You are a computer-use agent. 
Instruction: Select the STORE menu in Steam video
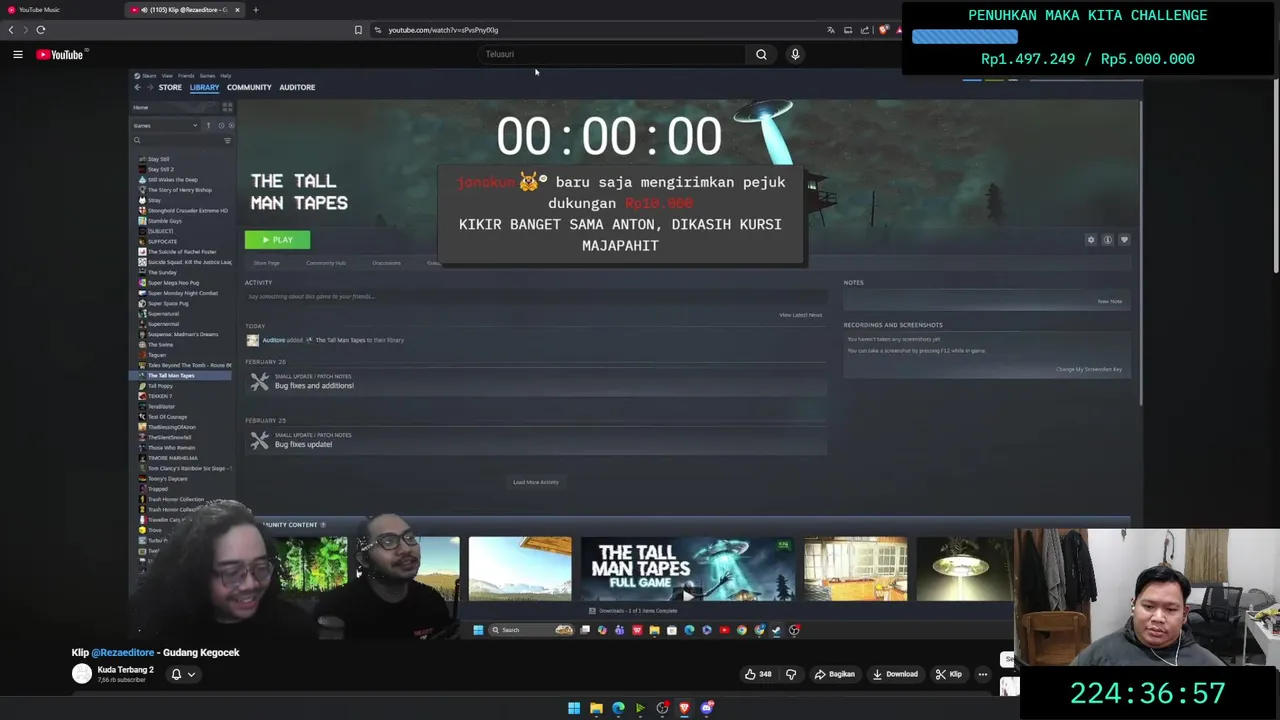pyautogui.click(x=170, y=87)
